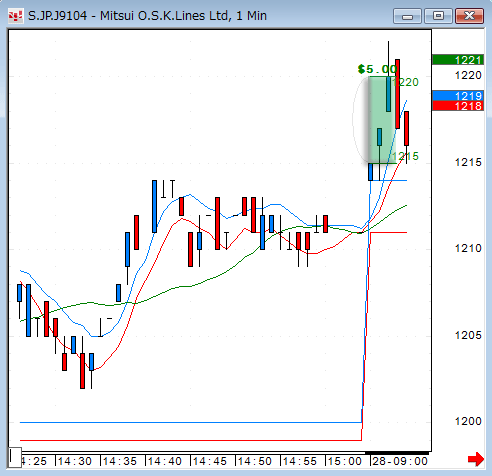Image resolution: width=492 pixels, height=476 pixels.
Task: Click the chart window app icon
Action: pyautogui.click(x=15, y=16)
